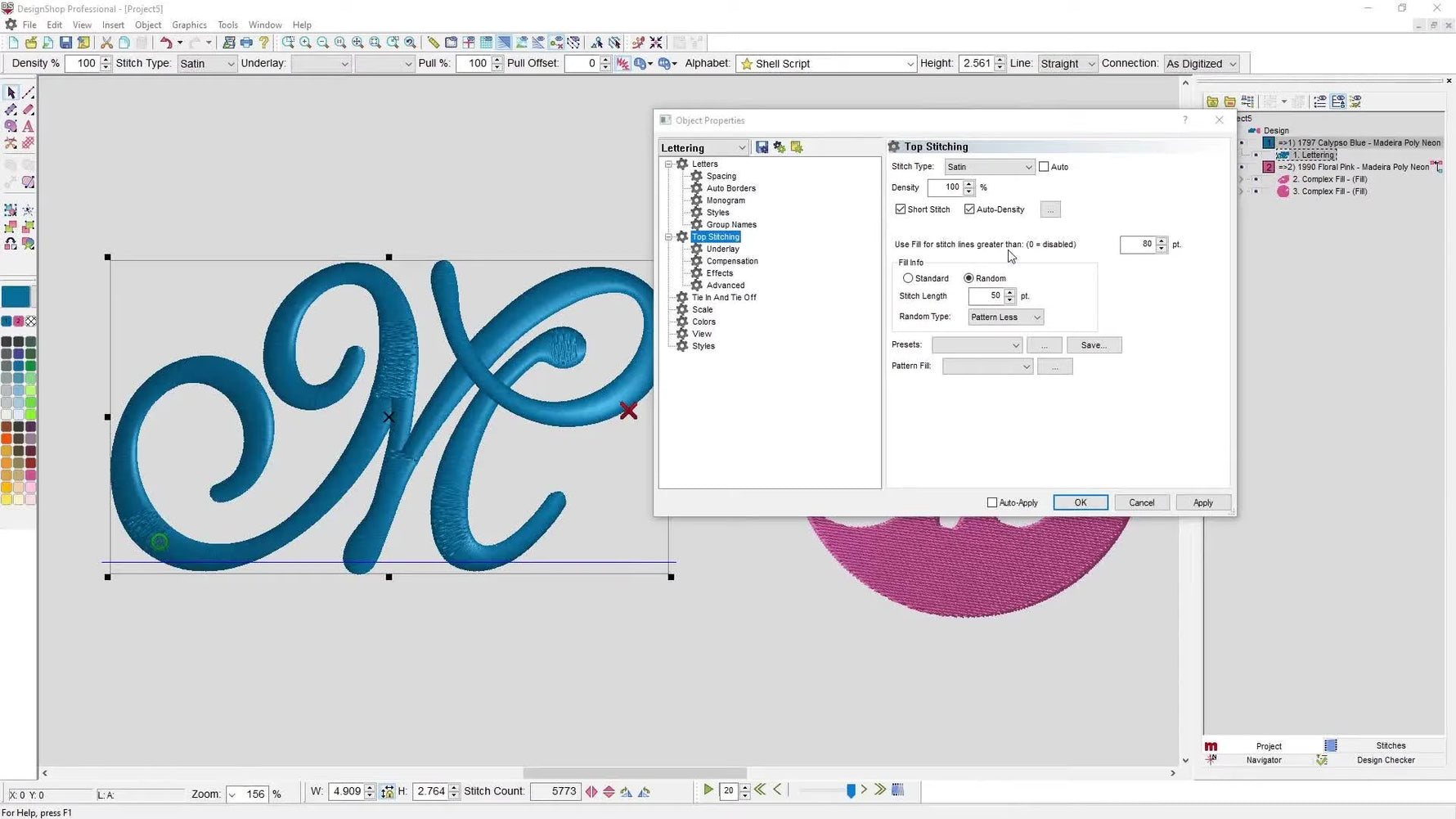Viewport: 1456px width, 819px height.
Task: Click the Save icon in the main toolbar
Action: (65, 43)
